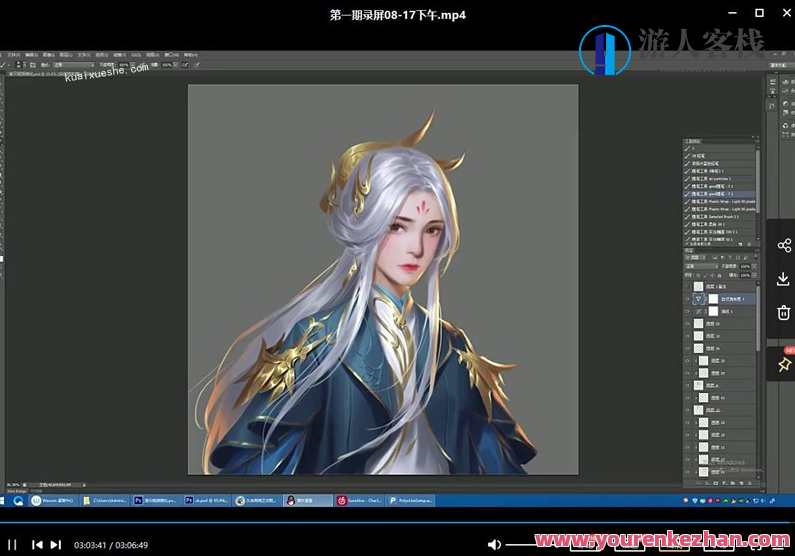Open the first menu in Photoshop menu bar
Viewport: 795px width, 556px height.
(14, 55)
